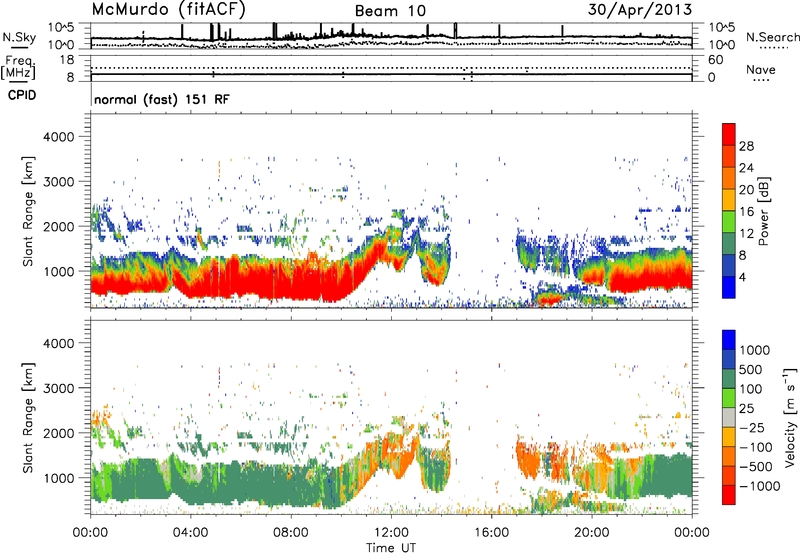The height and width of the screenshot is (554, 800).
Task: Click the Power [dB] colorbar title
Action: (x=763, y=211)
